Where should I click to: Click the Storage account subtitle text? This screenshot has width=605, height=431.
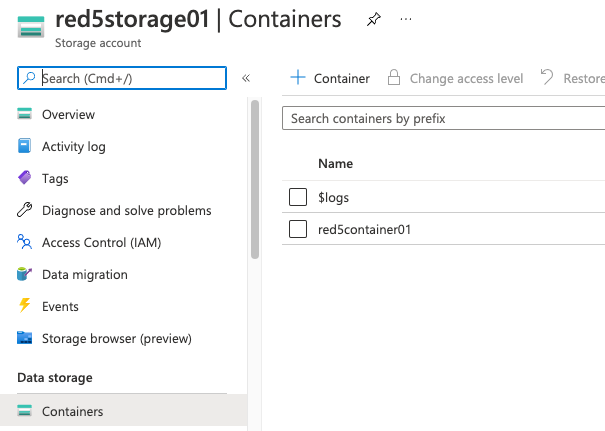click(x=98, y=43)
